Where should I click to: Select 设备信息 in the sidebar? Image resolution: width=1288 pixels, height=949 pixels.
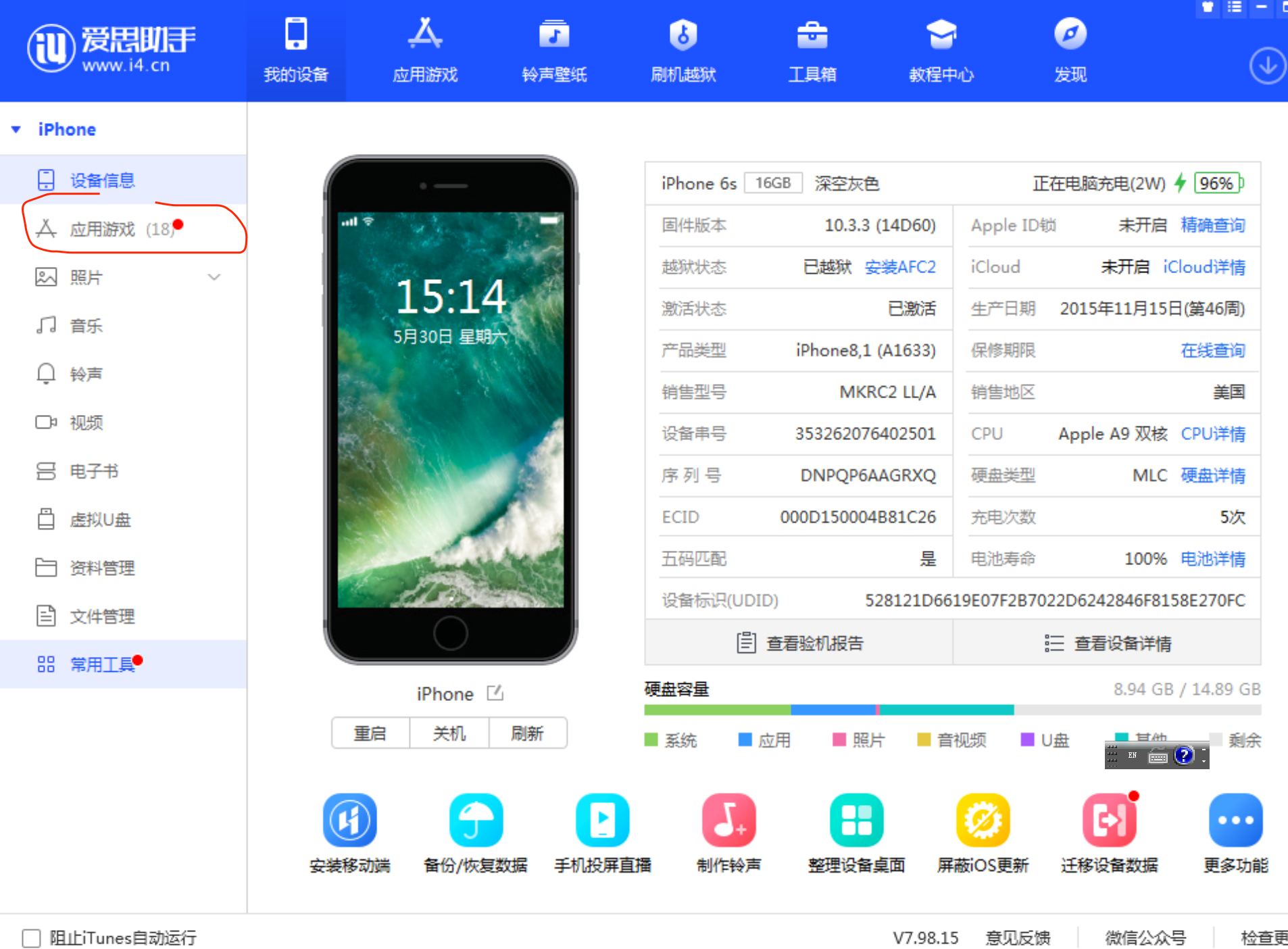pyautogui.click(x=123, y=180)
